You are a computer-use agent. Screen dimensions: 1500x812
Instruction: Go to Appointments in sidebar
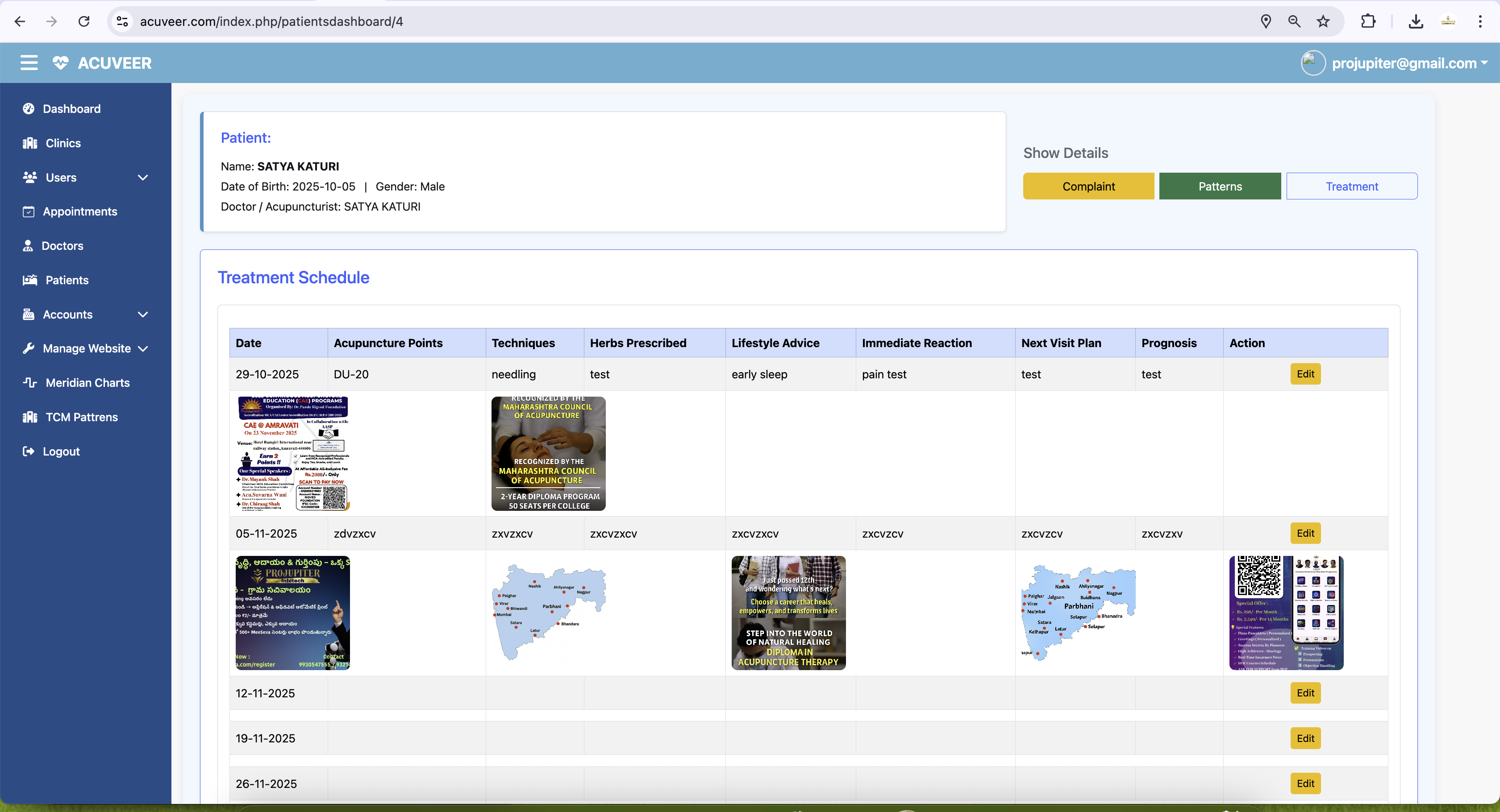pos(80,211)
